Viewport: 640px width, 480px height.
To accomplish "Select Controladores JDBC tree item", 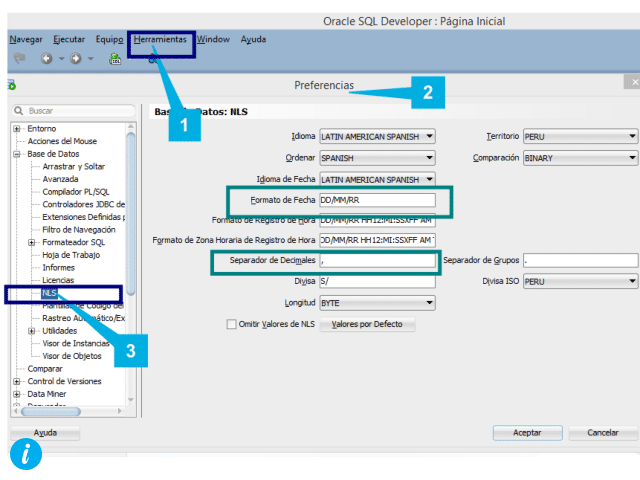I will coord(83,204).
